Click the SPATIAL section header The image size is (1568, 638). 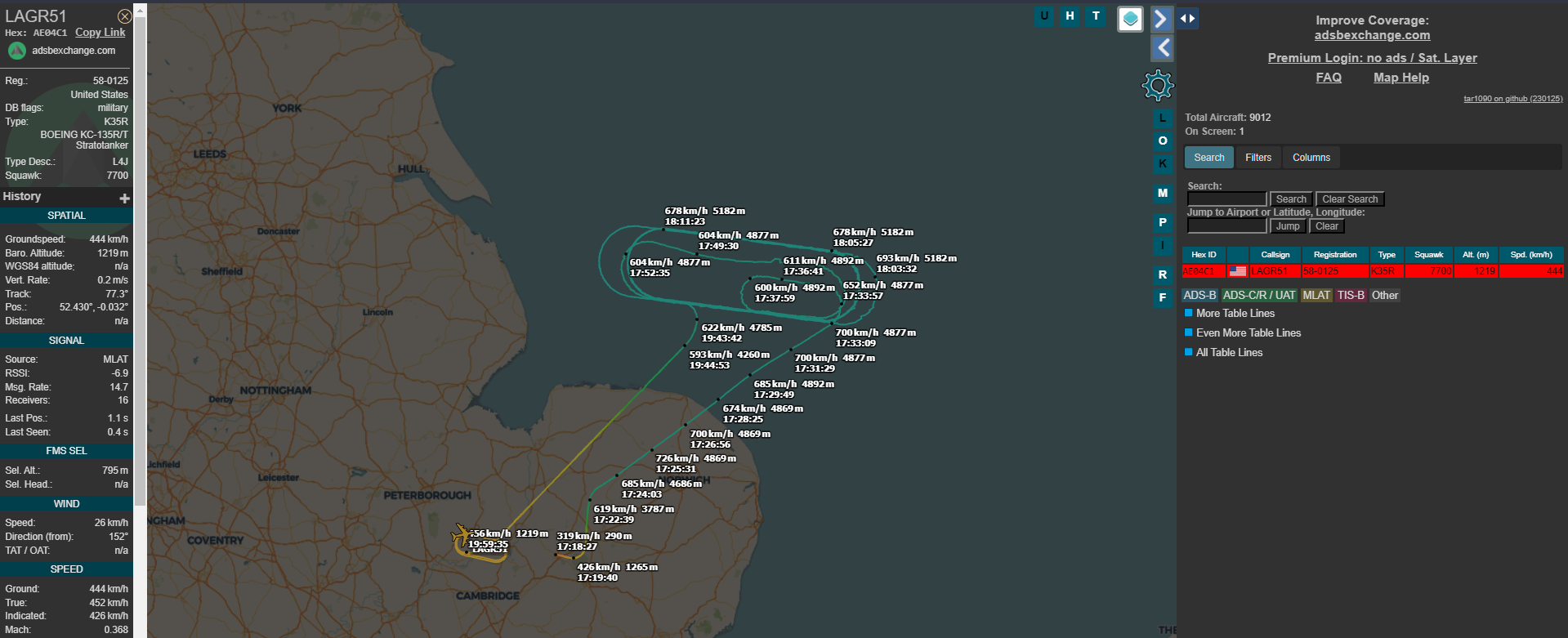pos(66,216)
